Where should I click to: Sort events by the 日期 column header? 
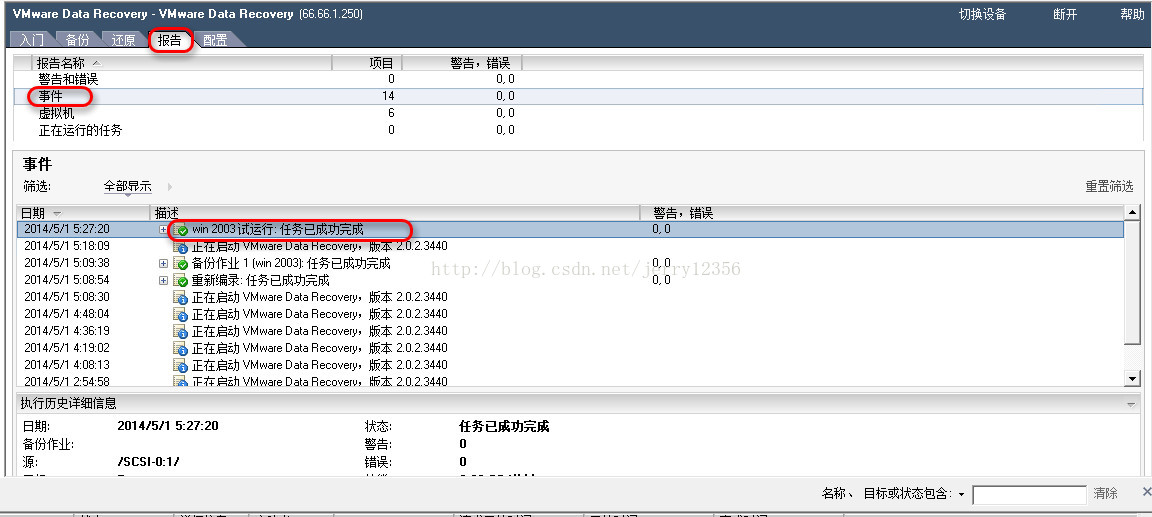click(84, 213)
